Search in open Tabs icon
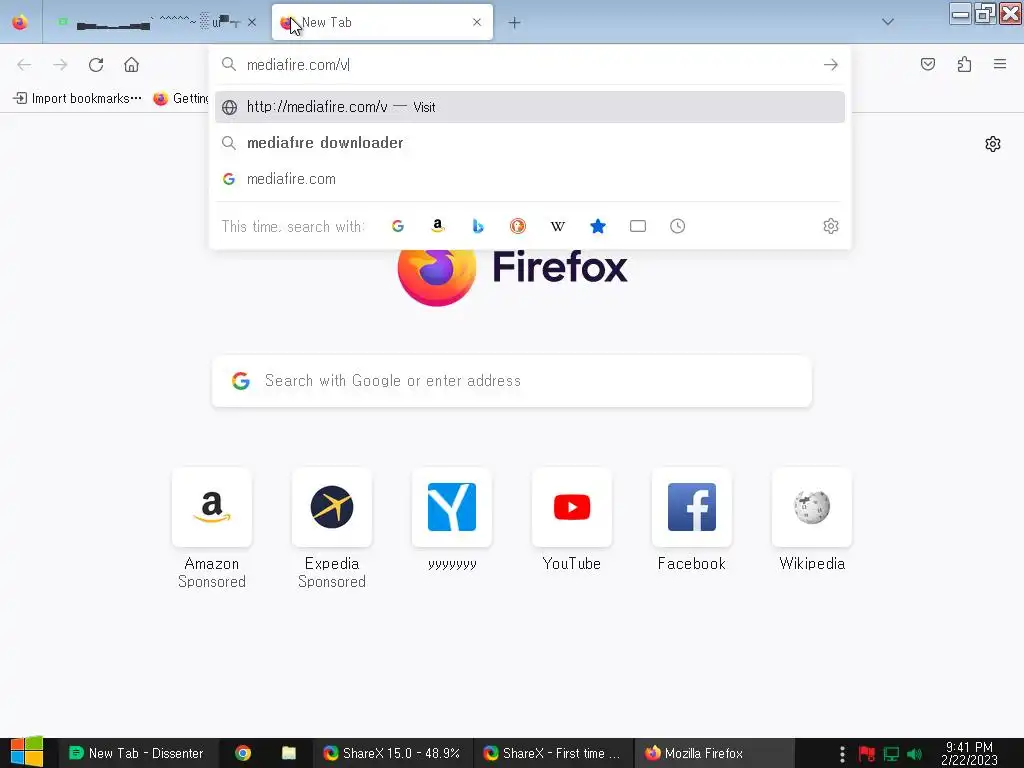The height and width of the screenshot is (768, 1024). pos(638,226)
